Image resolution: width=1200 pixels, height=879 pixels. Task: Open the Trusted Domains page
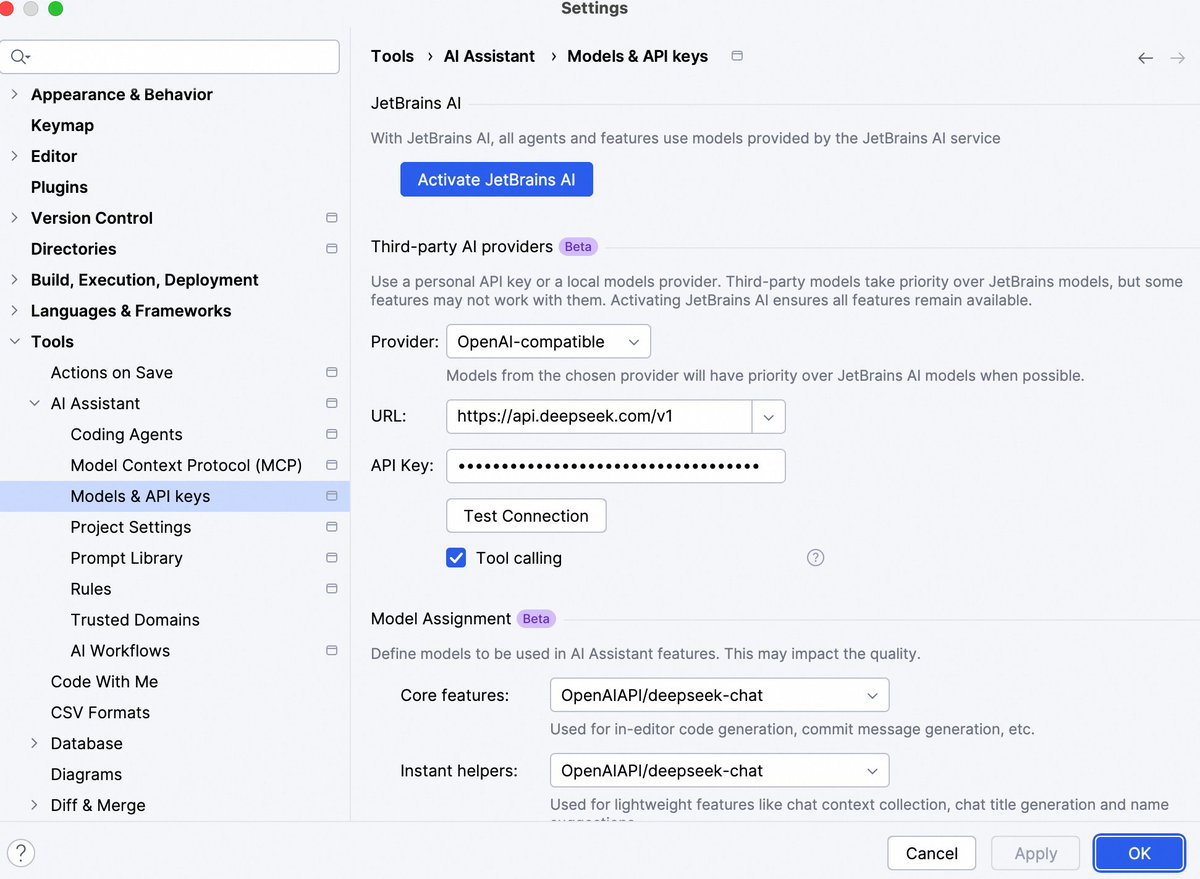135,620
